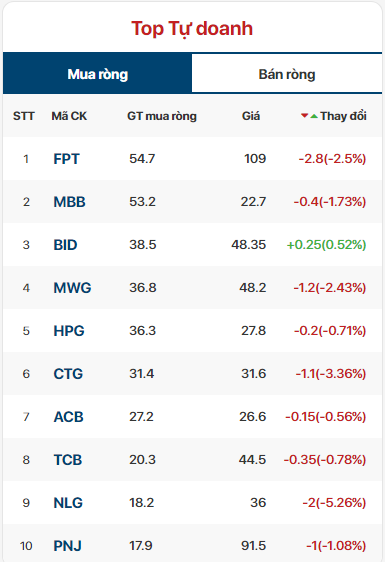Viewport: 385px width, 562px height.
Task: Click the GT mua ròng column header
Action: [x=162, y=116]
